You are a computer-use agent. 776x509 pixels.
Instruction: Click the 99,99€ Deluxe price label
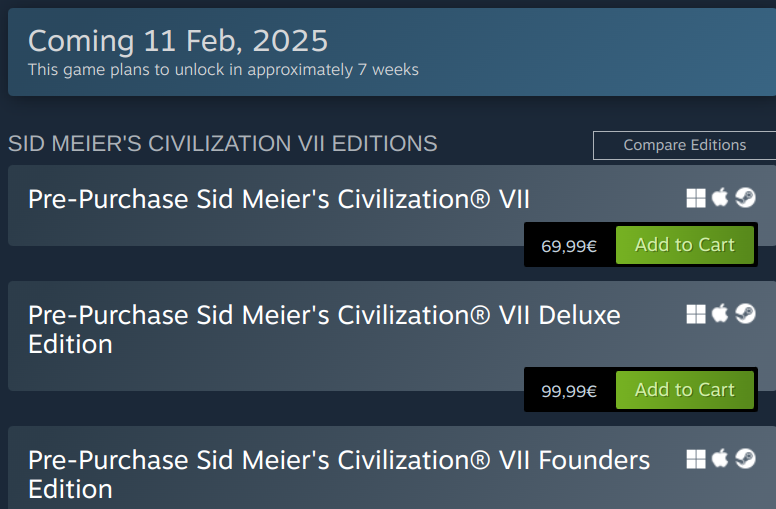pos(569,391)
